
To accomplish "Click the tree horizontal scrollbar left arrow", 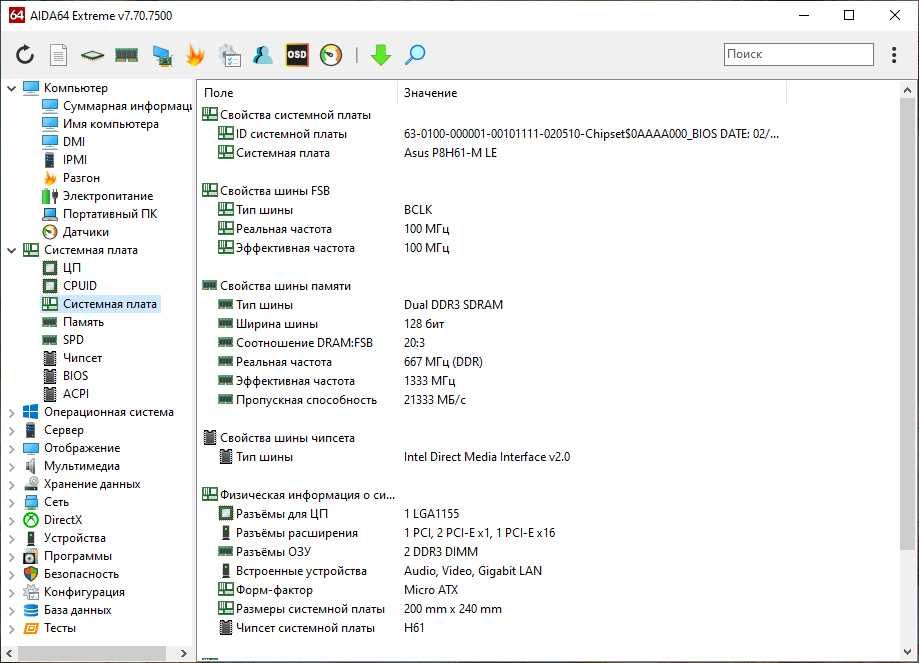I will point(9,653).
